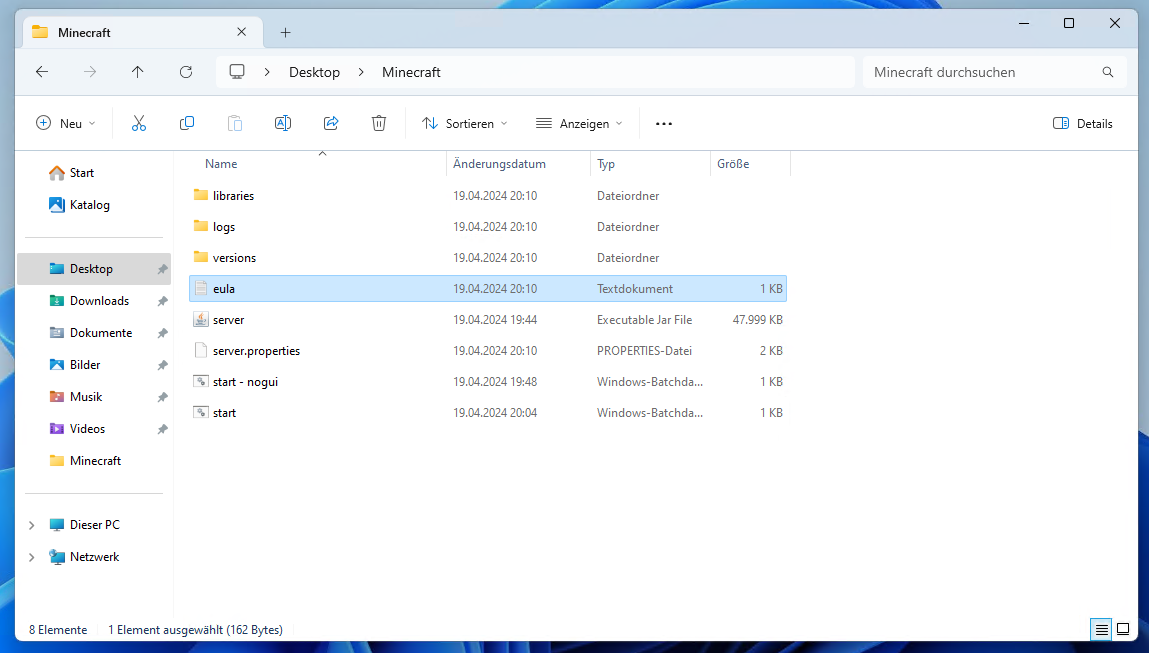Select the start batch file name

click(224, 413)
